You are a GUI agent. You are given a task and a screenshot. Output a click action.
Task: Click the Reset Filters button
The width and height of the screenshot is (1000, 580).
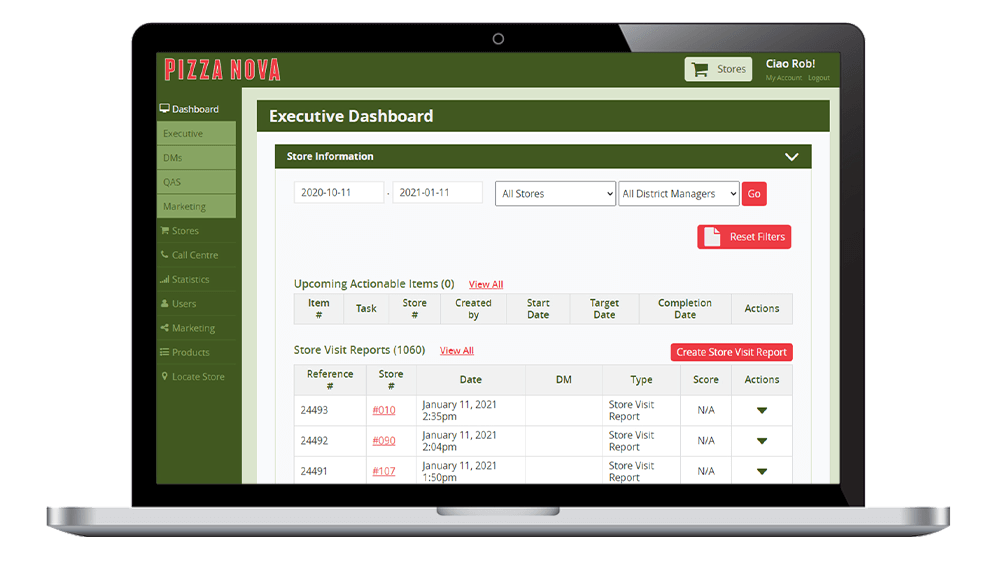click(x=744, y=237)
